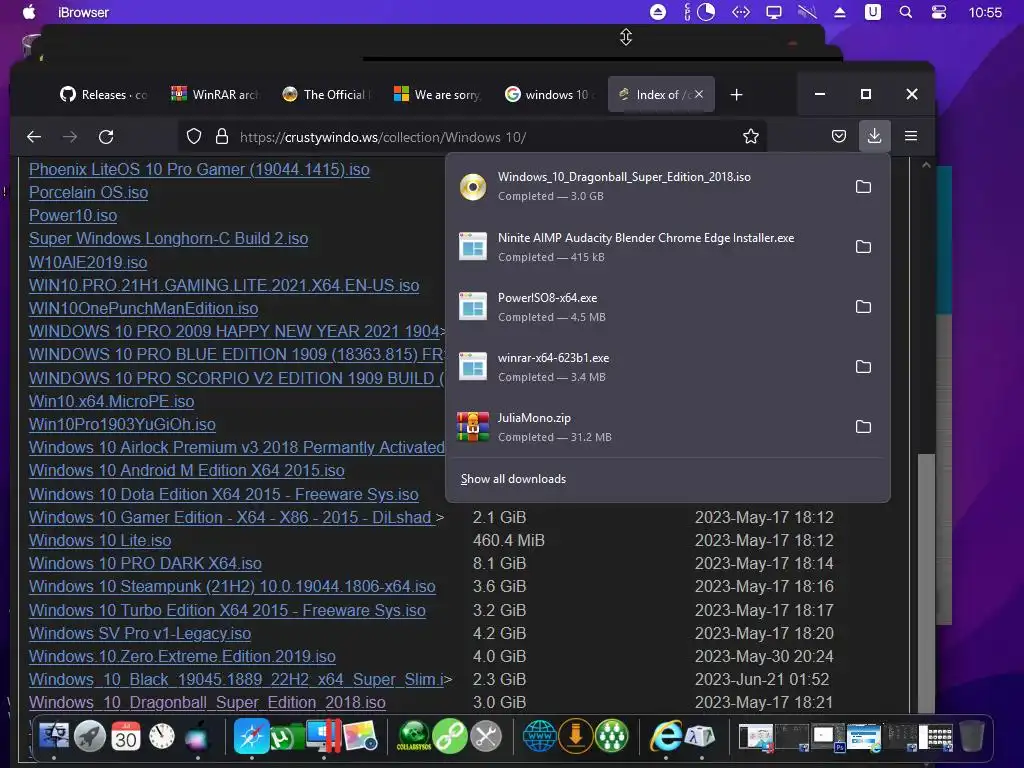Show Ninite installer download in folder

click(863, 247)
